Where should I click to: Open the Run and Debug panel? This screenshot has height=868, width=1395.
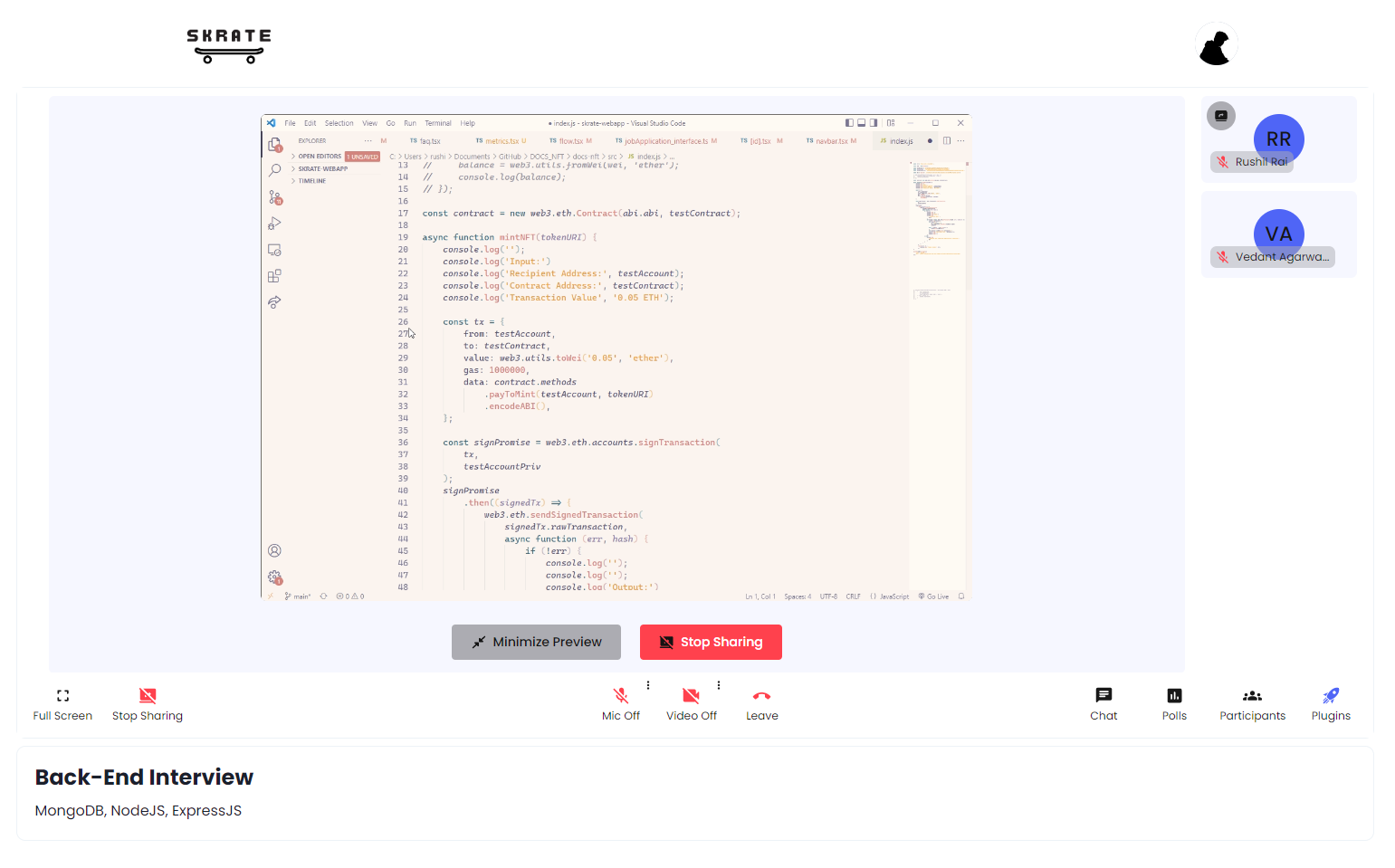(x=274, y=222)
